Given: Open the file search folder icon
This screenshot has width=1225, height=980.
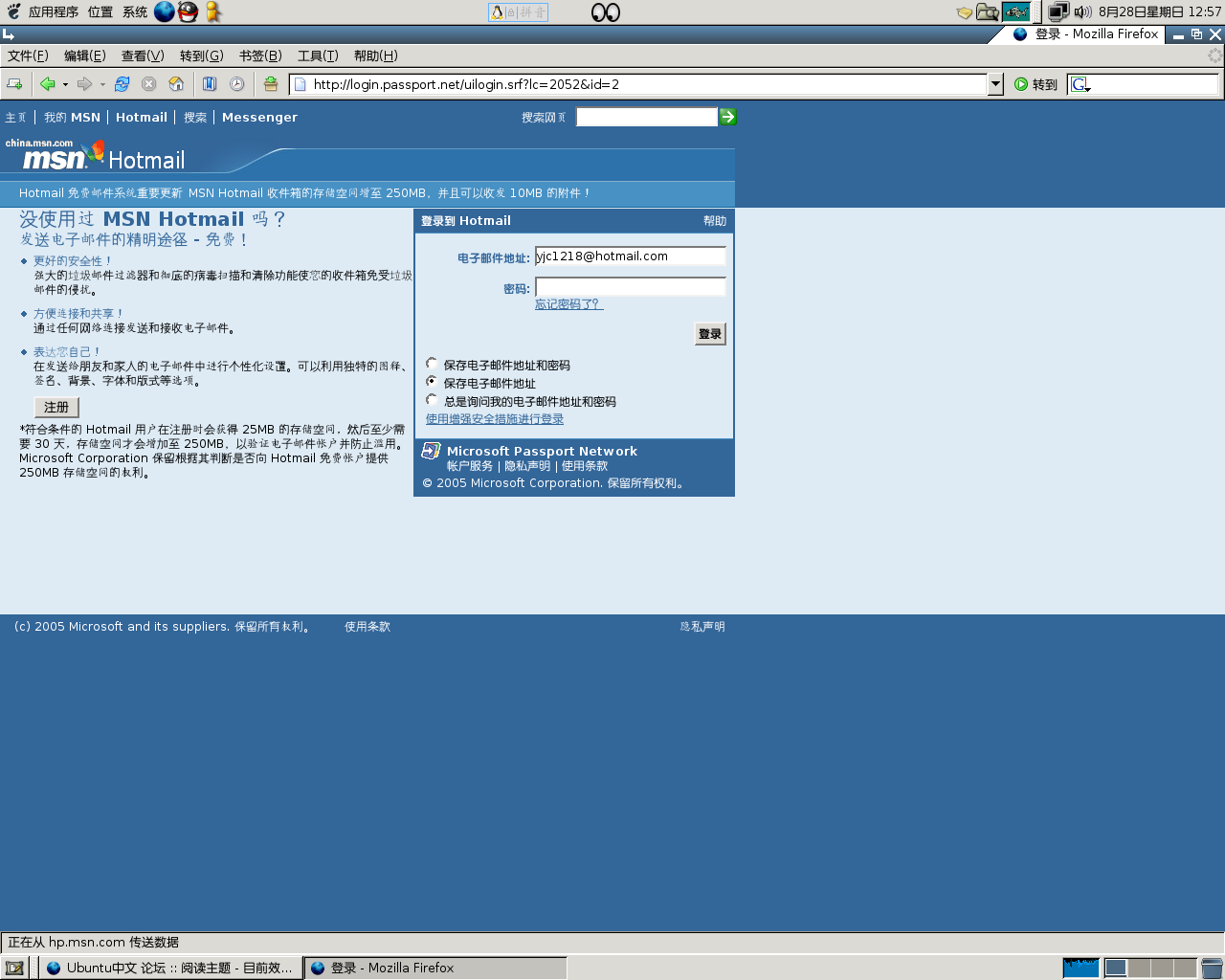Looking at the screenshot, I should pyautogui.click(x=988, y=12).
